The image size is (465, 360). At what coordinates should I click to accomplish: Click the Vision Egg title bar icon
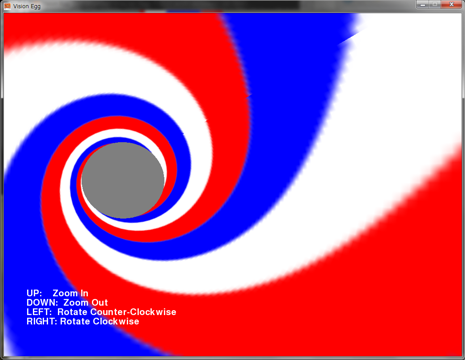7,6
